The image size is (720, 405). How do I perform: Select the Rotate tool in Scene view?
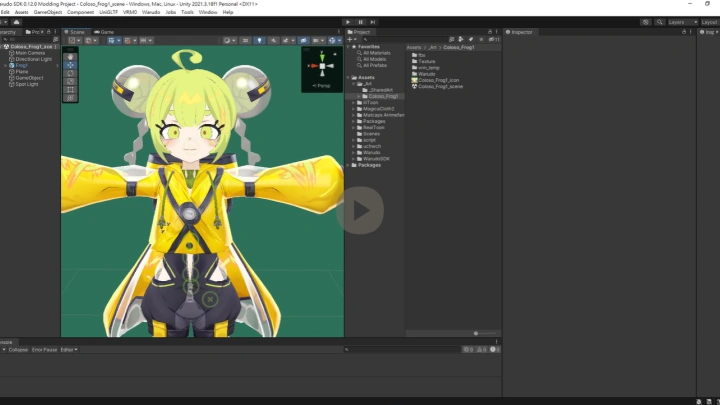(x=70, y=73)
